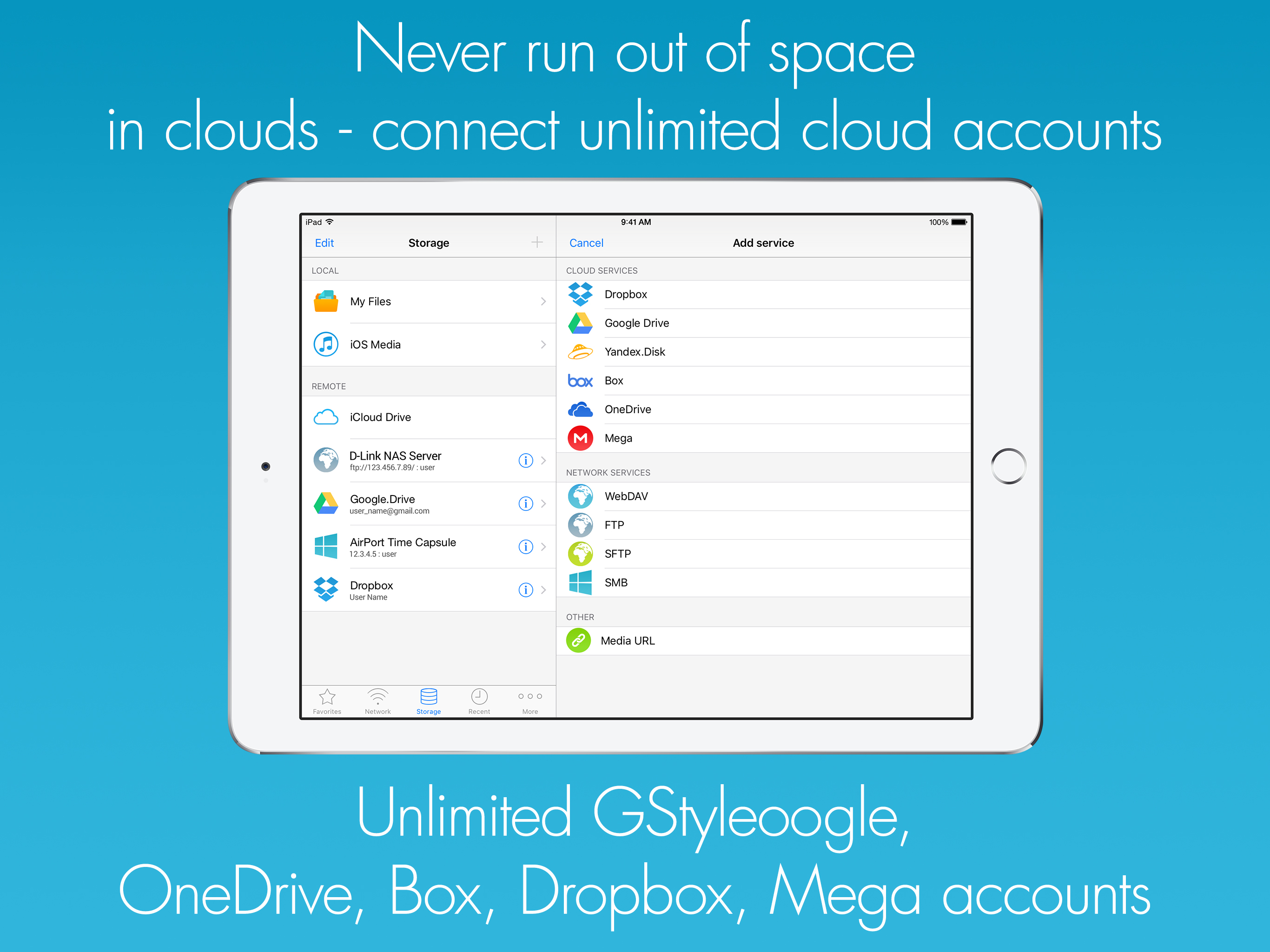Choose the Yandex.Disk icon
The height and width of the screenshot is (952, 1270).
(580, 352)
